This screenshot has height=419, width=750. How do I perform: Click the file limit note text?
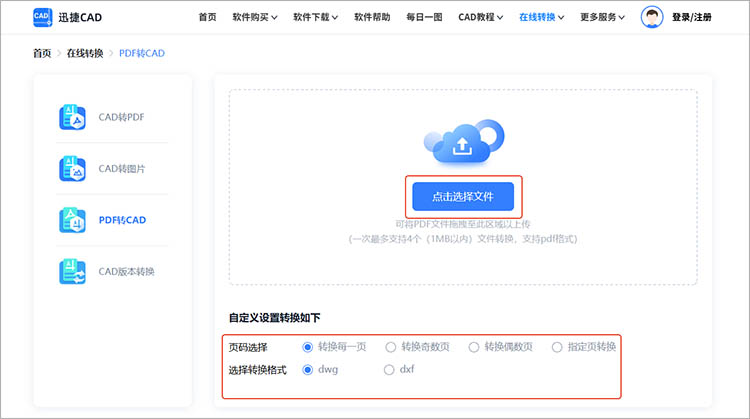tap(463, 239)
